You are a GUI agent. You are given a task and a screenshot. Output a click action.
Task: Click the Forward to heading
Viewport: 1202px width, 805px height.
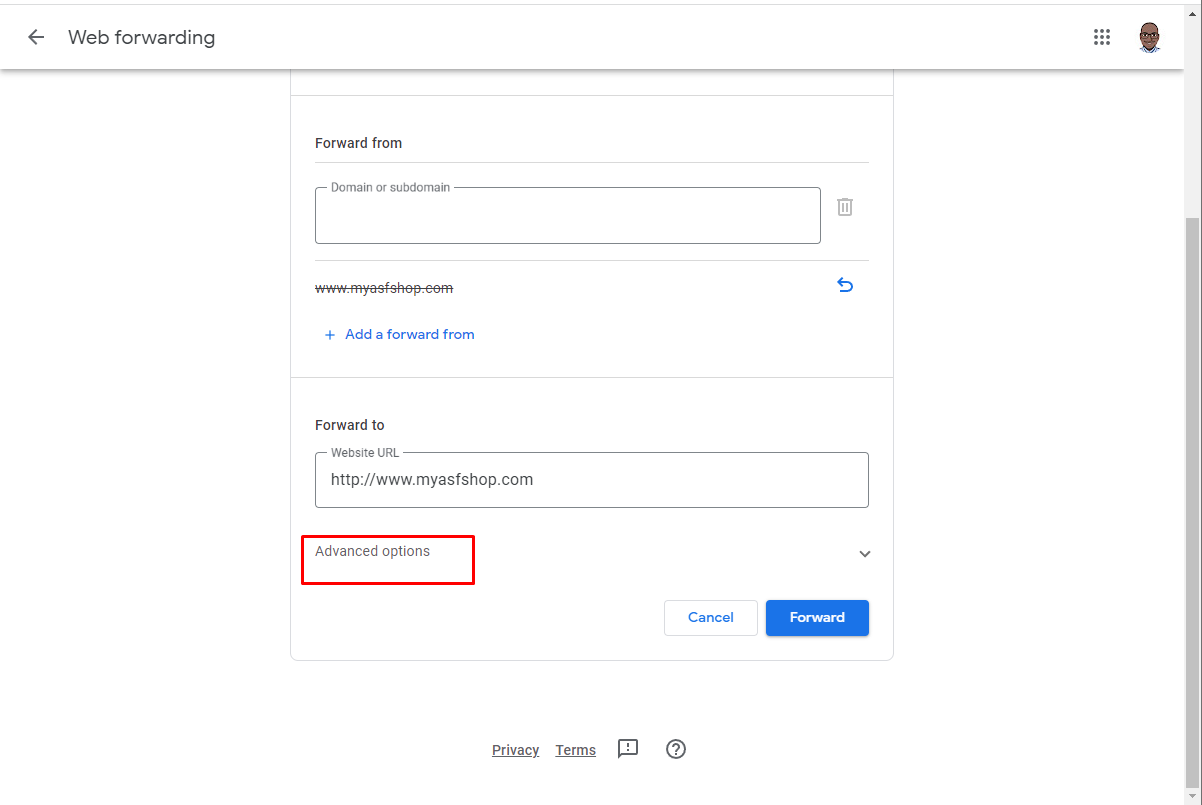(x=350, y=425)
